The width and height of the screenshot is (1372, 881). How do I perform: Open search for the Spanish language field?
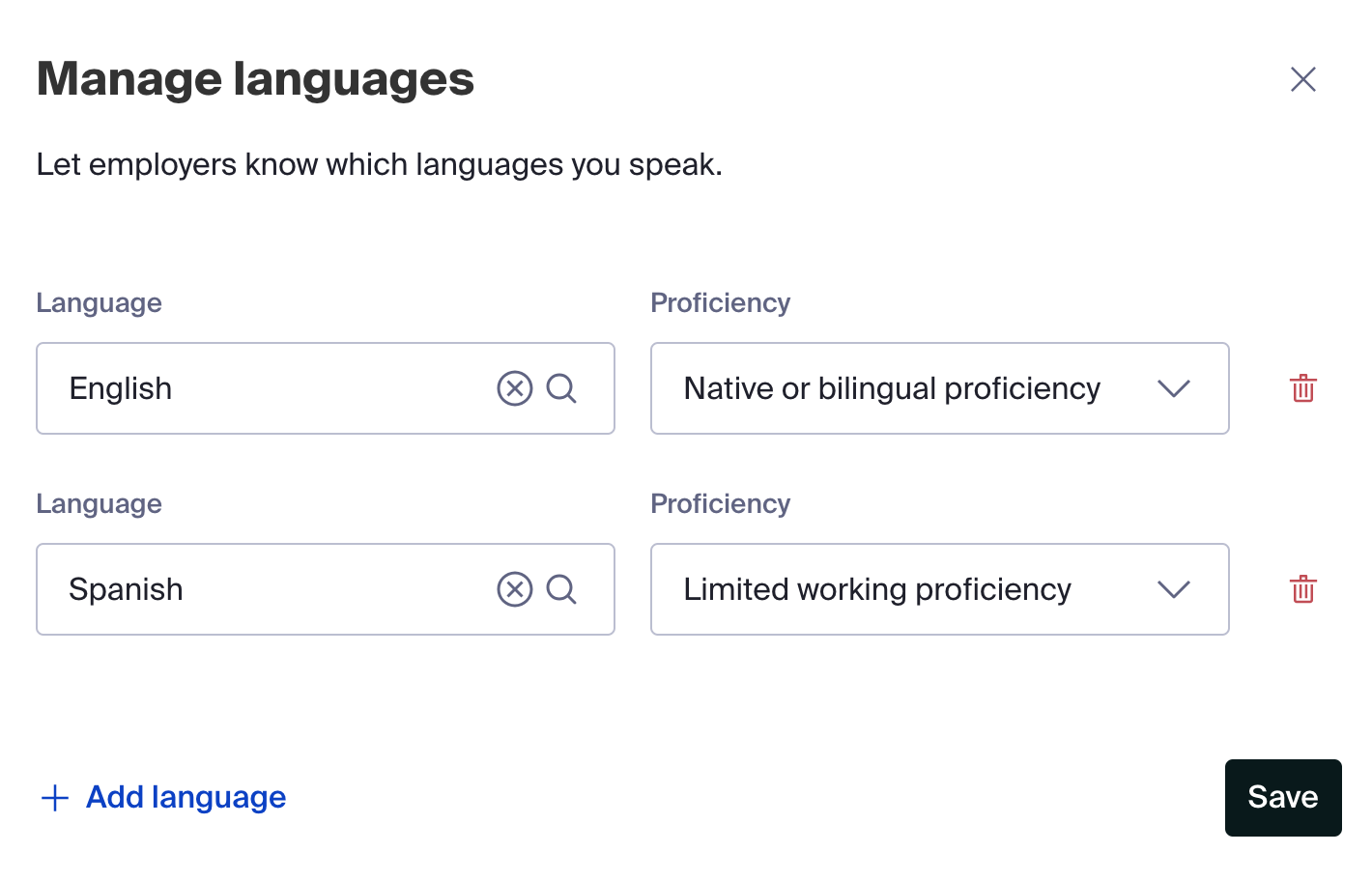[x=562, y=589]
